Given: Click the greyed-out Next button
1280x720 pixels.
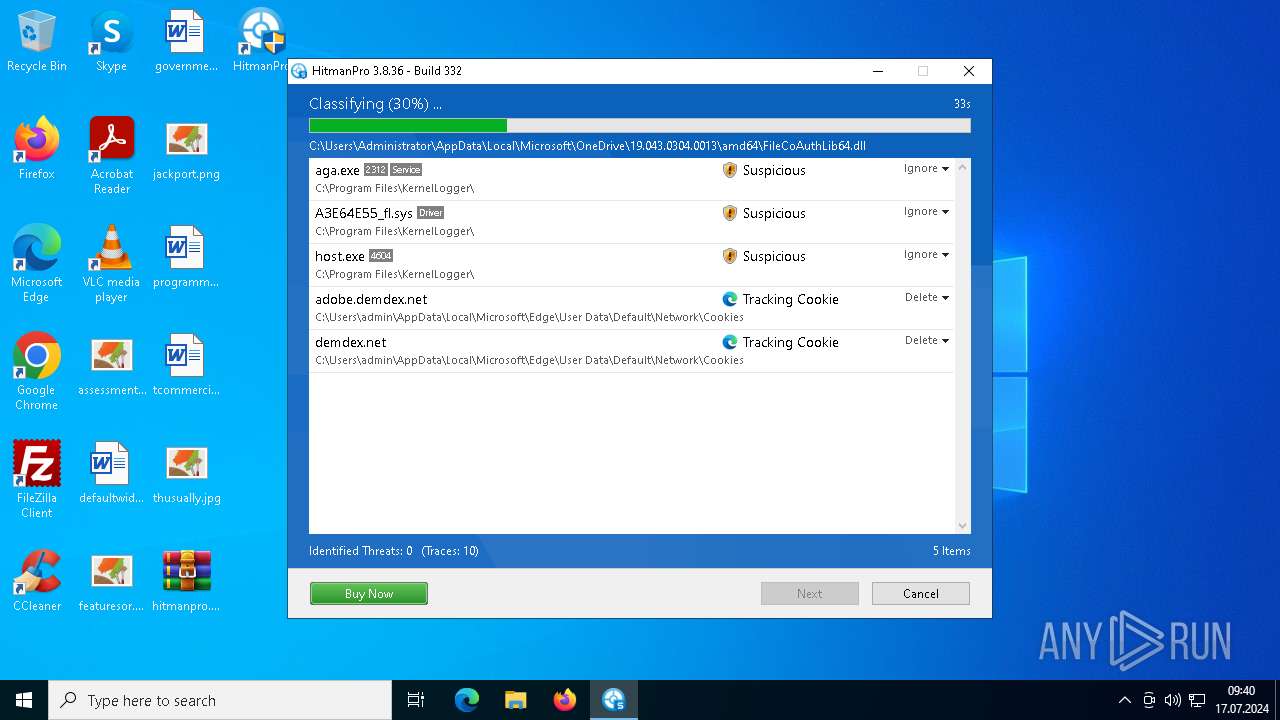Looking at the screenshot, I should (x=809, y=594).
